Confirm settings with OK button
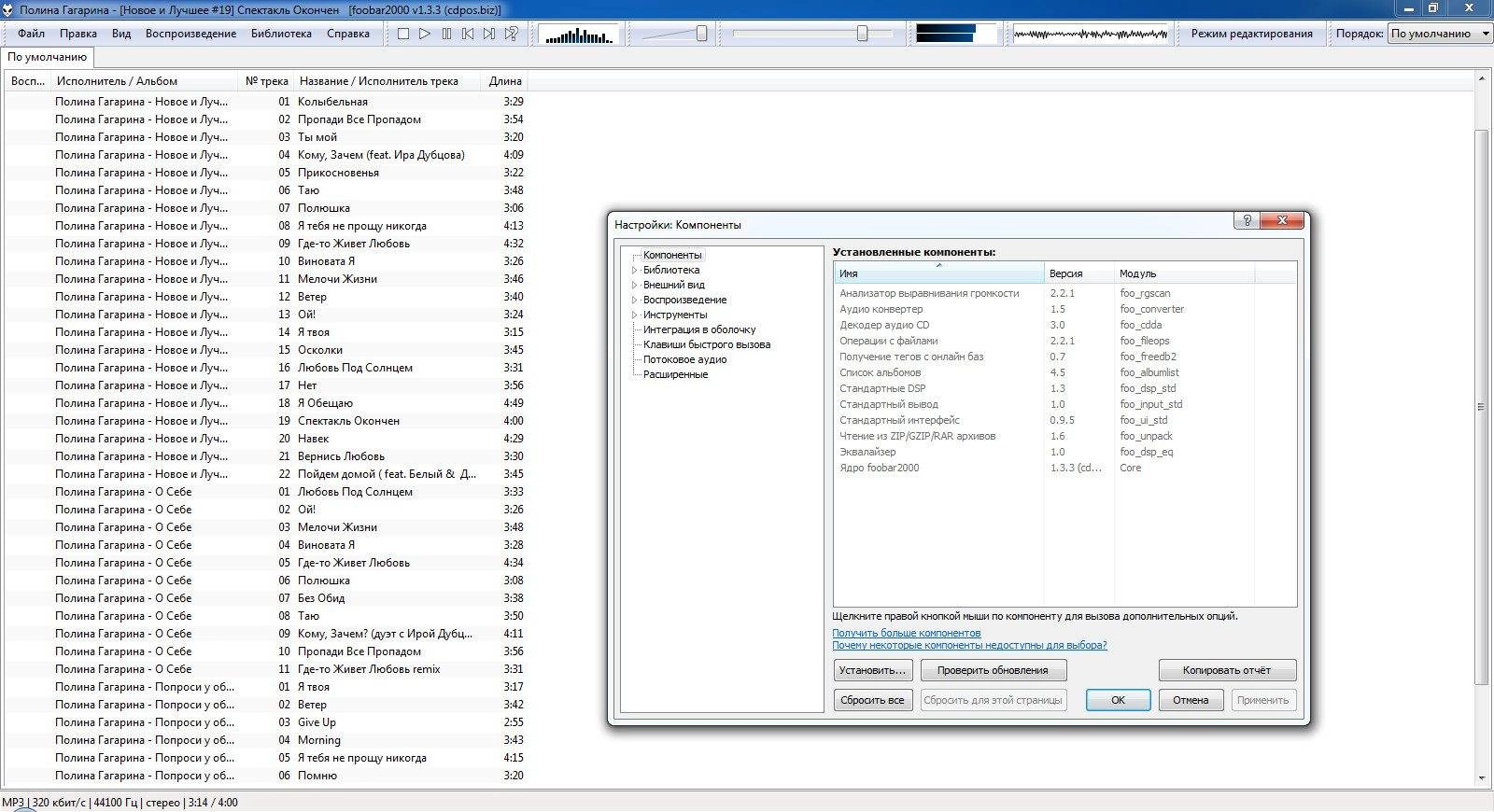1494x812 pixels. coord(1118,700)
